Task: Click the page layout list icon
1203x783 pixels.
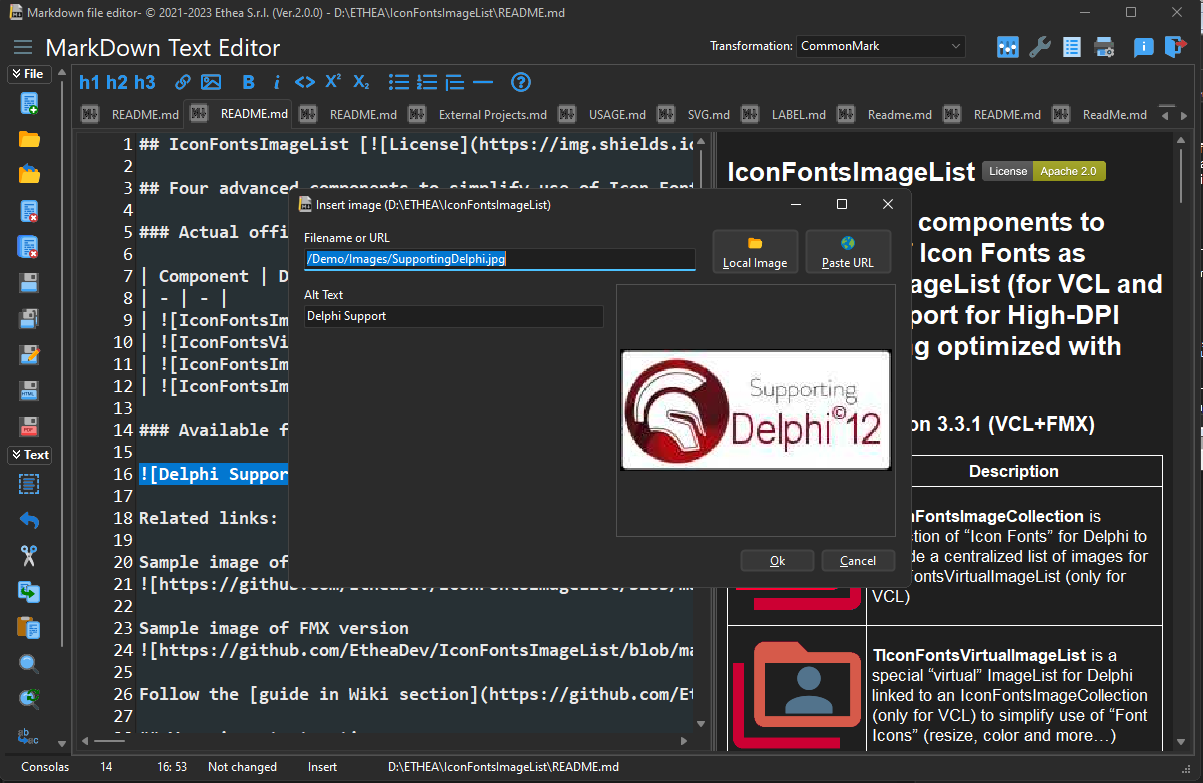Action: coord(1072,47)
